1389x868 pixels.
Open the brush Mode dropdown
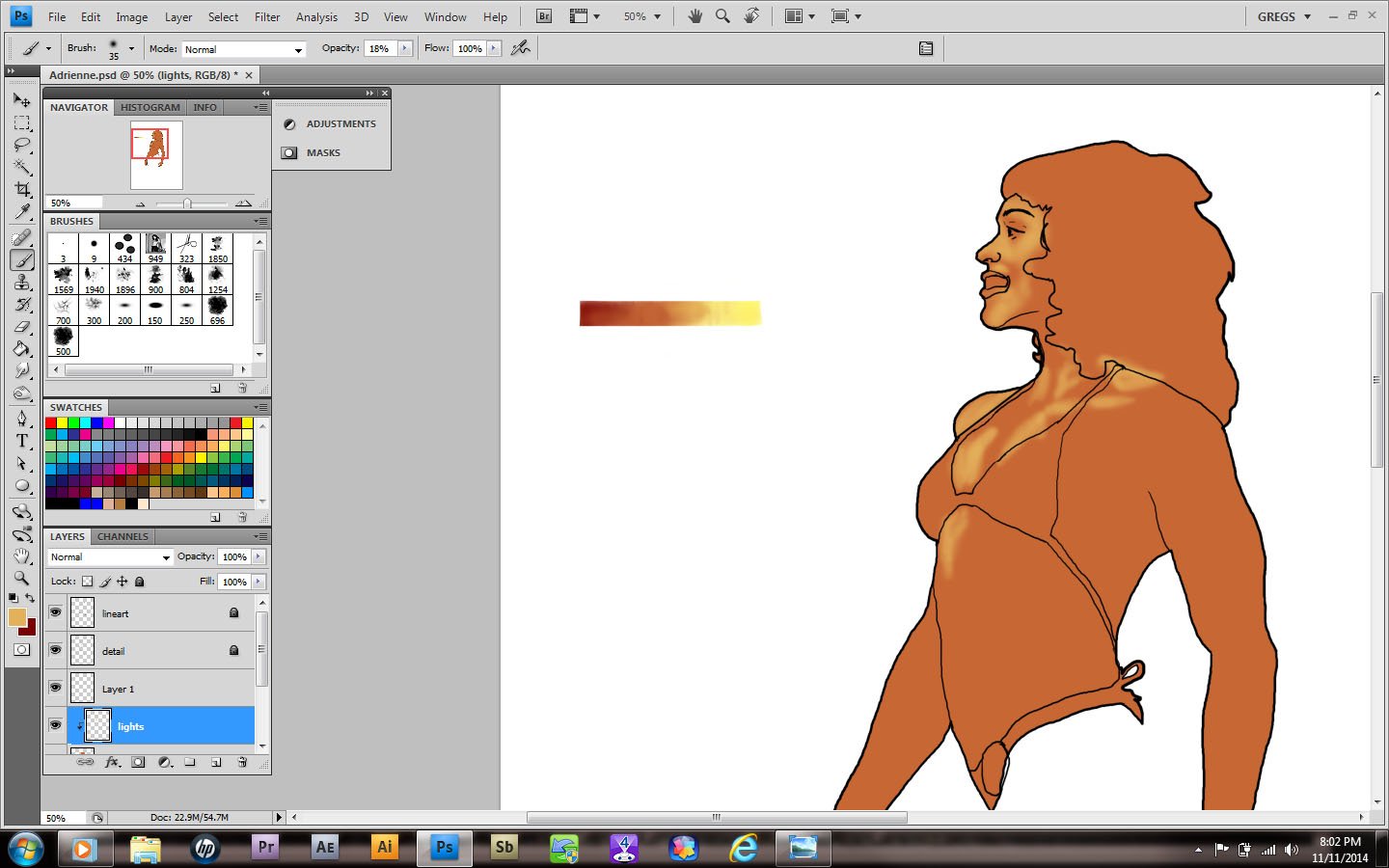243,49
